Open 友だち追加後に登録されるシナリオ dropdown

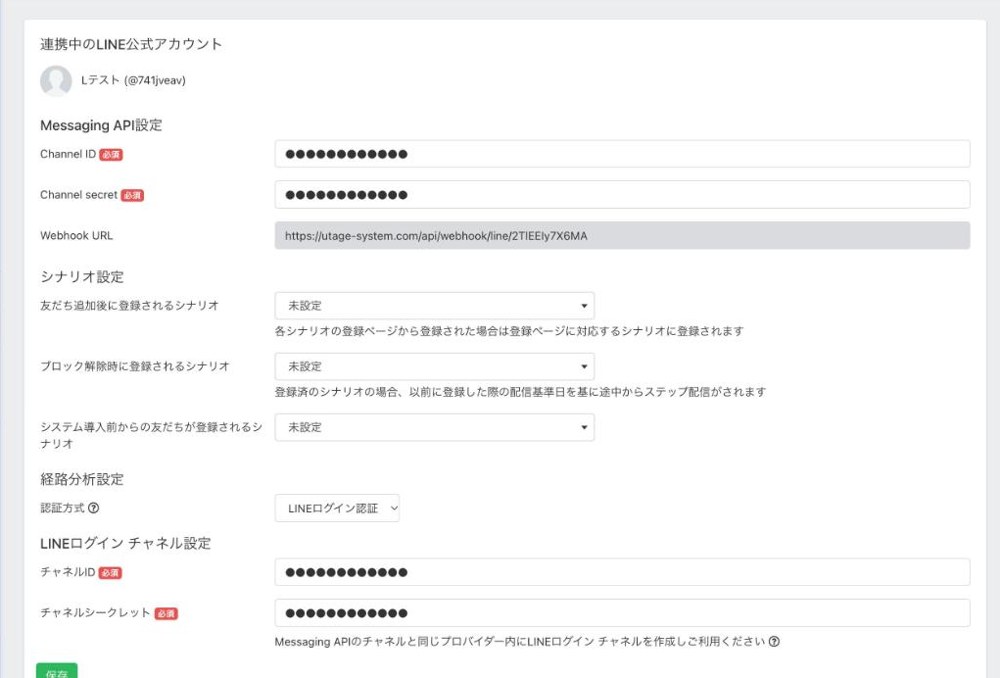pyautogui.click(x=434, y=306)
